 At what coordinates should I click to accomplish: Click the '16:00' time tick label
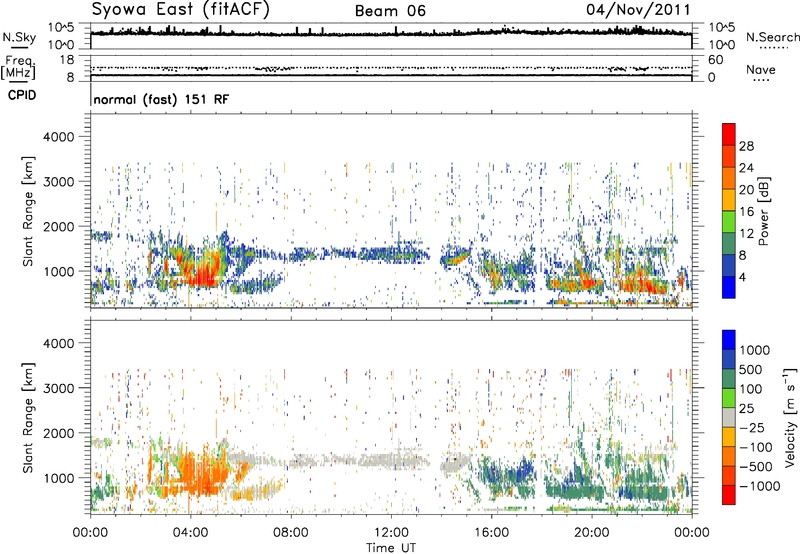(x=491, y=533)
